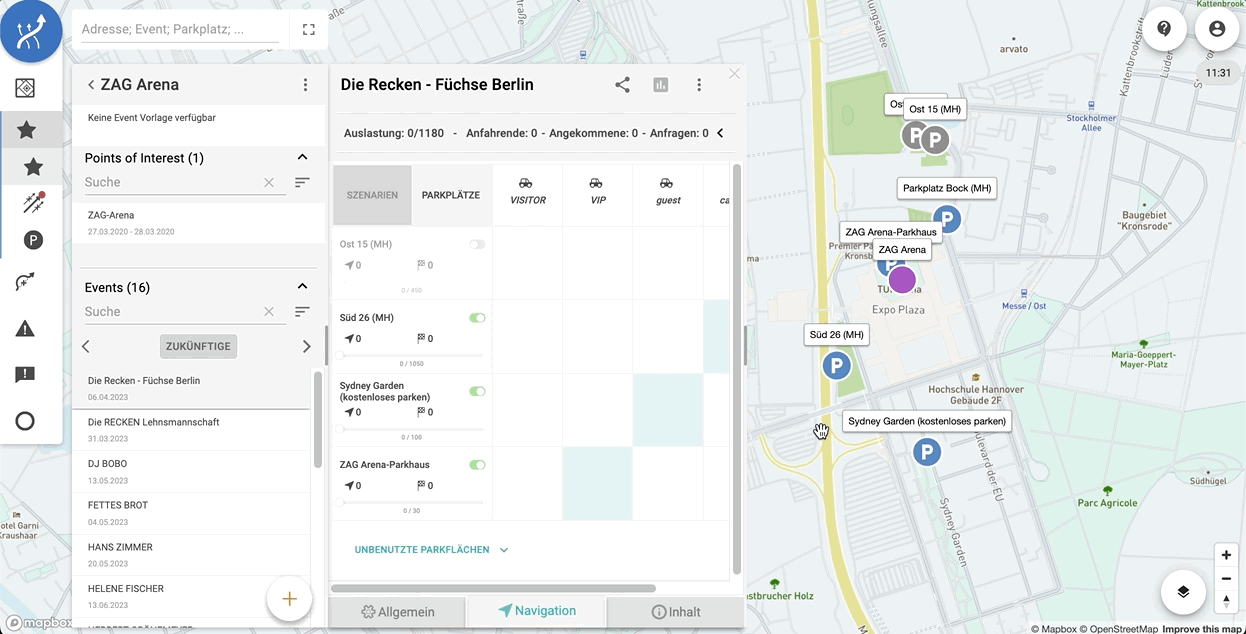Go back from ZAG Arena with the chevron
This screenshot has width=1246, height=634.
point(90,85)
